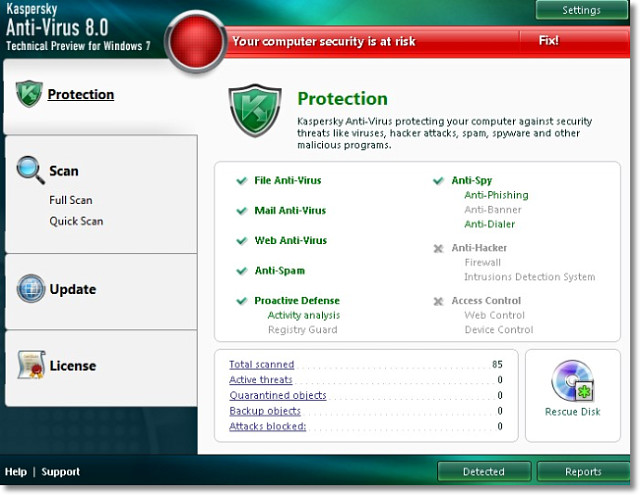The image size is (640, 495).
Task: Click Anti-Banner sub-item
Action: coord(493,210)
